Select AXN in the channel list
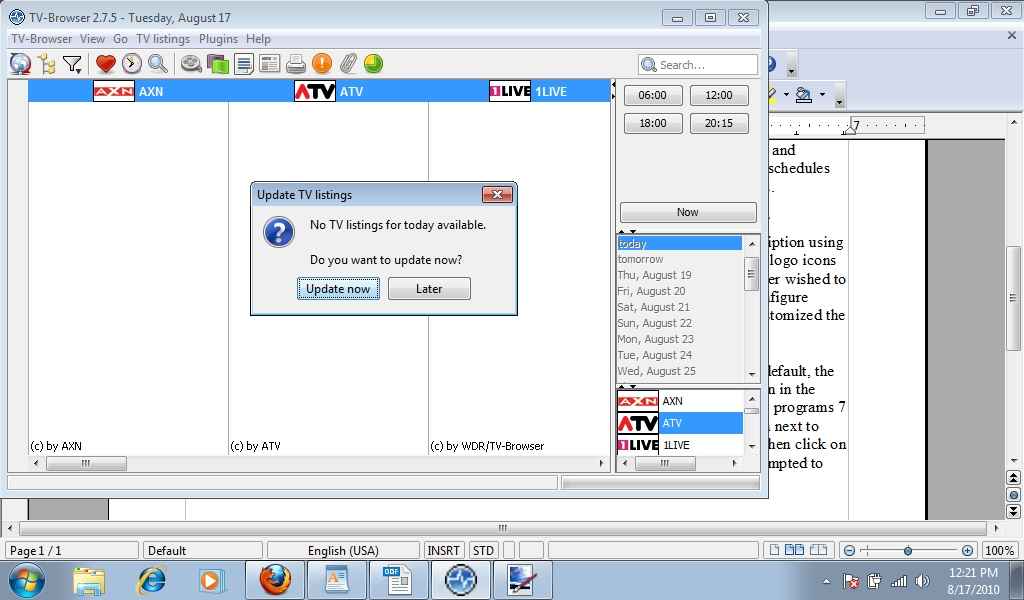Image resolution: width=1024 pixels, height=600 pixels. click(672, 401)
